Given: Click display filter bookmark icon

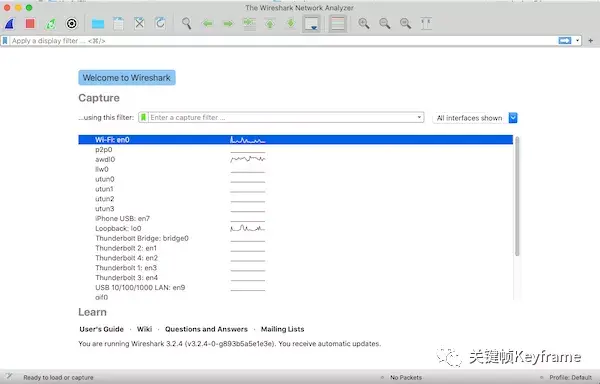Looking at the screenshot, I should click(x=5, y=41).
